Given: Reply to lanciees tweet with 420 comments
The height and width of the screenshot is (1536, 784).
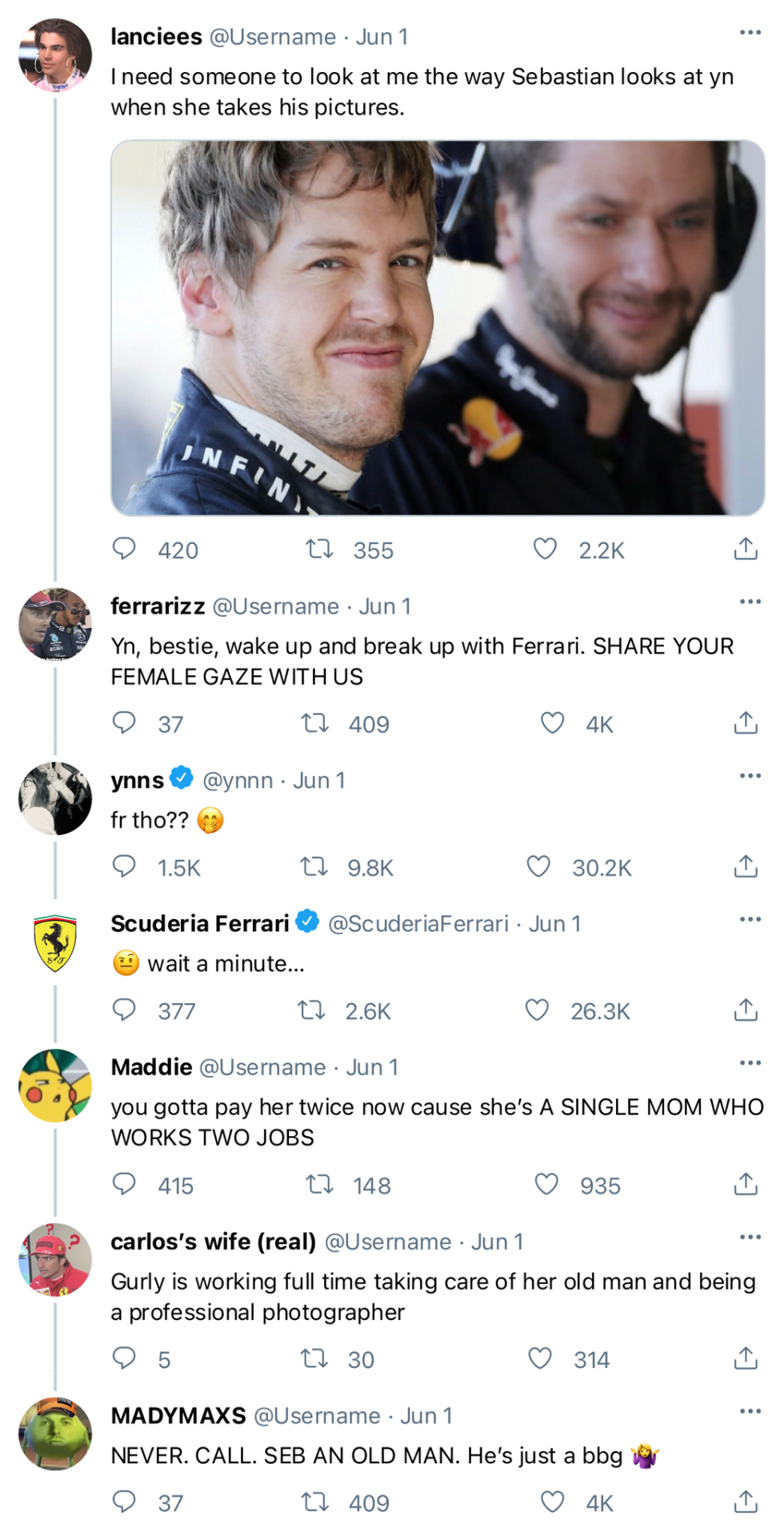Looking at the screenshot, I should (124, 549).
